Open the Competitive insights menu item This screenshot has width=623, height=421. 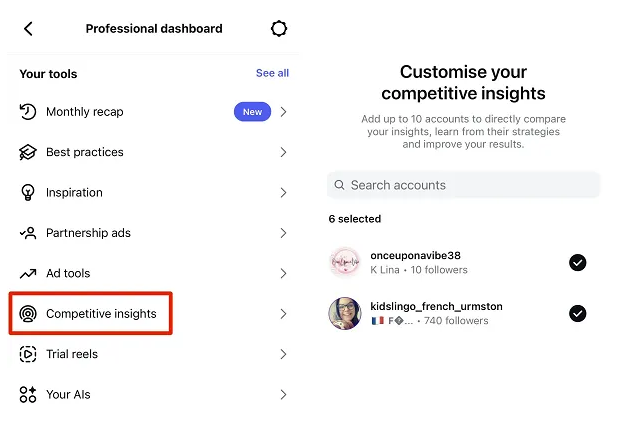[x=100, y=314]
